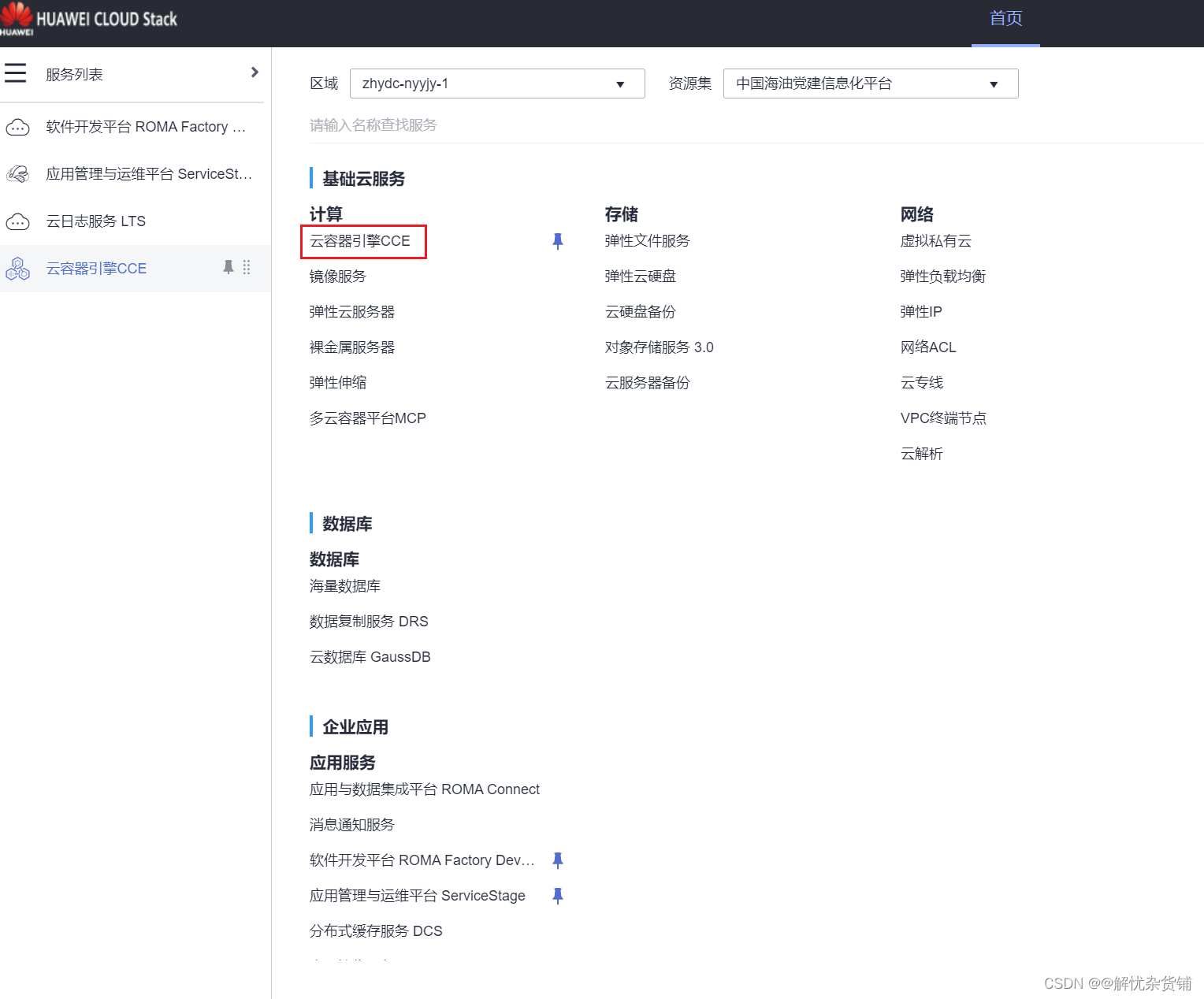Toggle the pin next to 云容器引擎CCE in 计算
The image size is (1204, 999).
[x=558, y=241]
